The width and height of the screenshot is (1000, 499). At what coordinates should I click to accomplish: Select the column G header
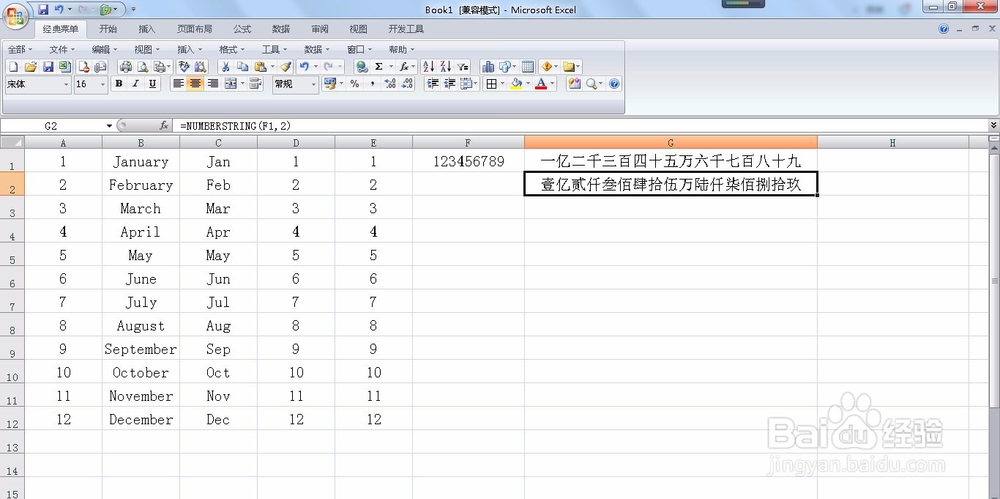[671, 142]
